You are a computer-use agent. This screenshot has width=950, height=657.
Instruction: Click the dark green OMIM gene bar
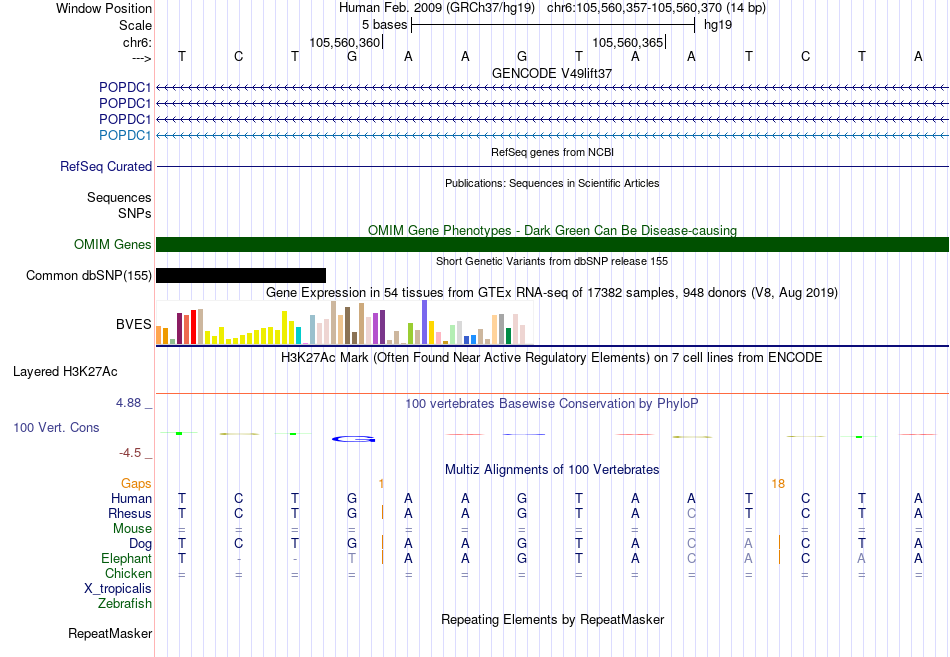point(553,244)
